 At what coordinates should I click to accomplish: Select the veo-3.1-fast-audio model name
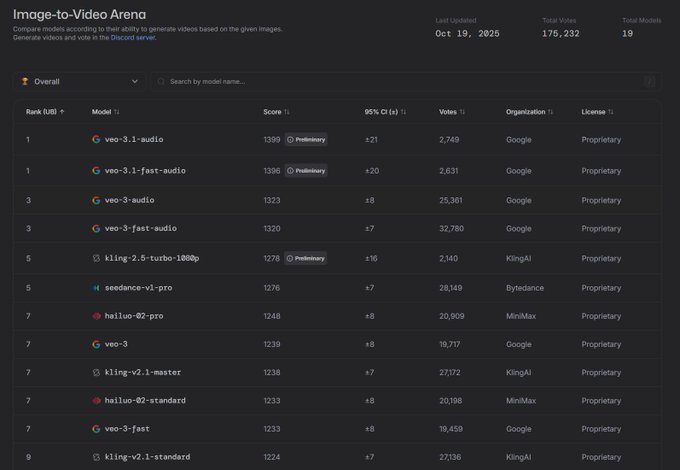145,170
